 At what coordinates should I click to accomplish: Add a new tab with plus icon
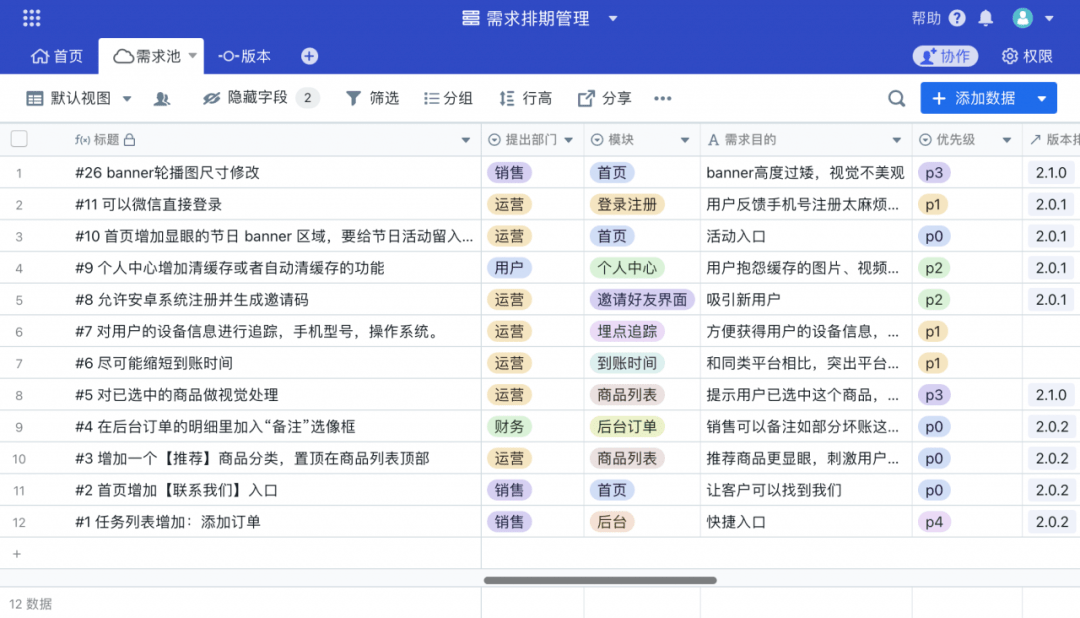309,56
